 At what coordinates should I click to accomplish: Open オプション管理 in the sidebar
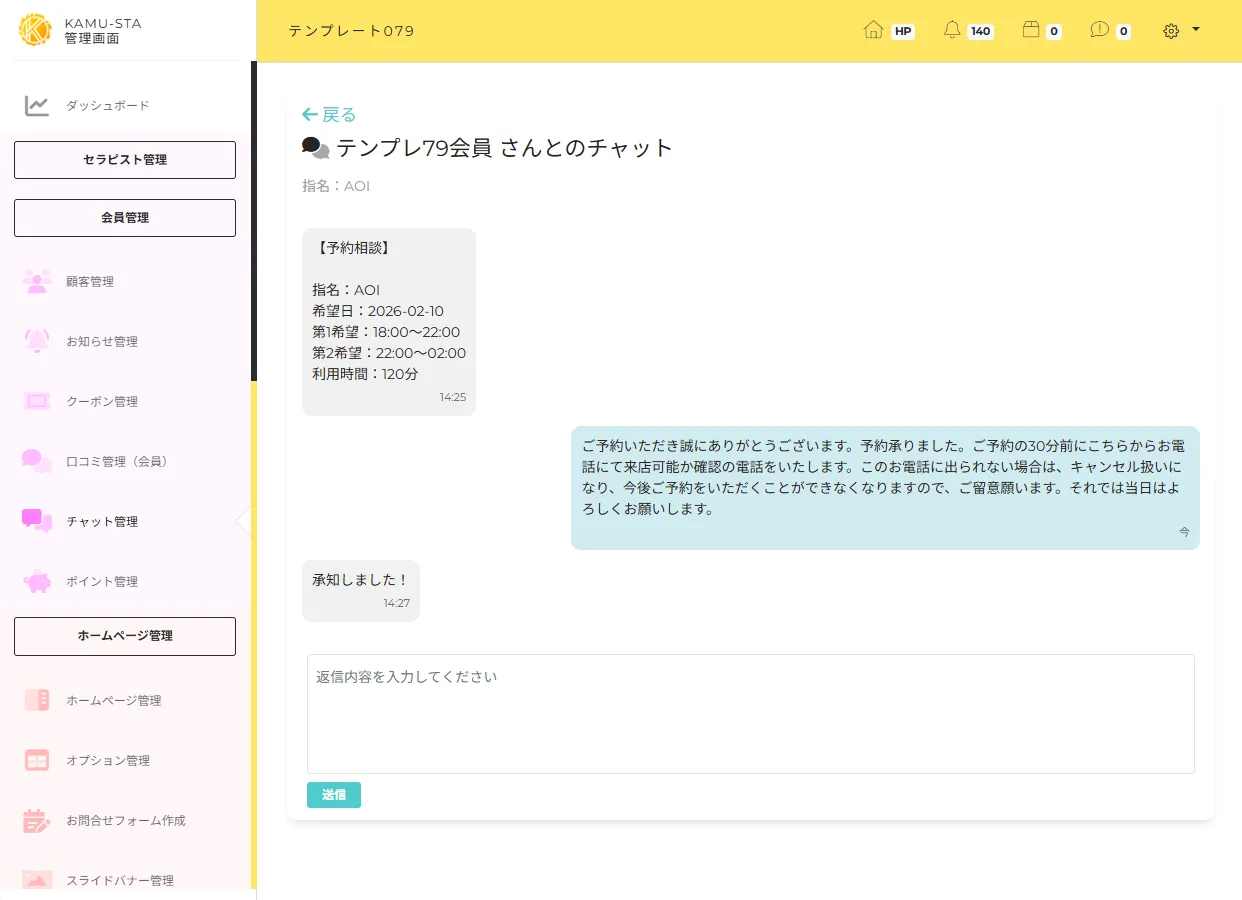point(108,761)
